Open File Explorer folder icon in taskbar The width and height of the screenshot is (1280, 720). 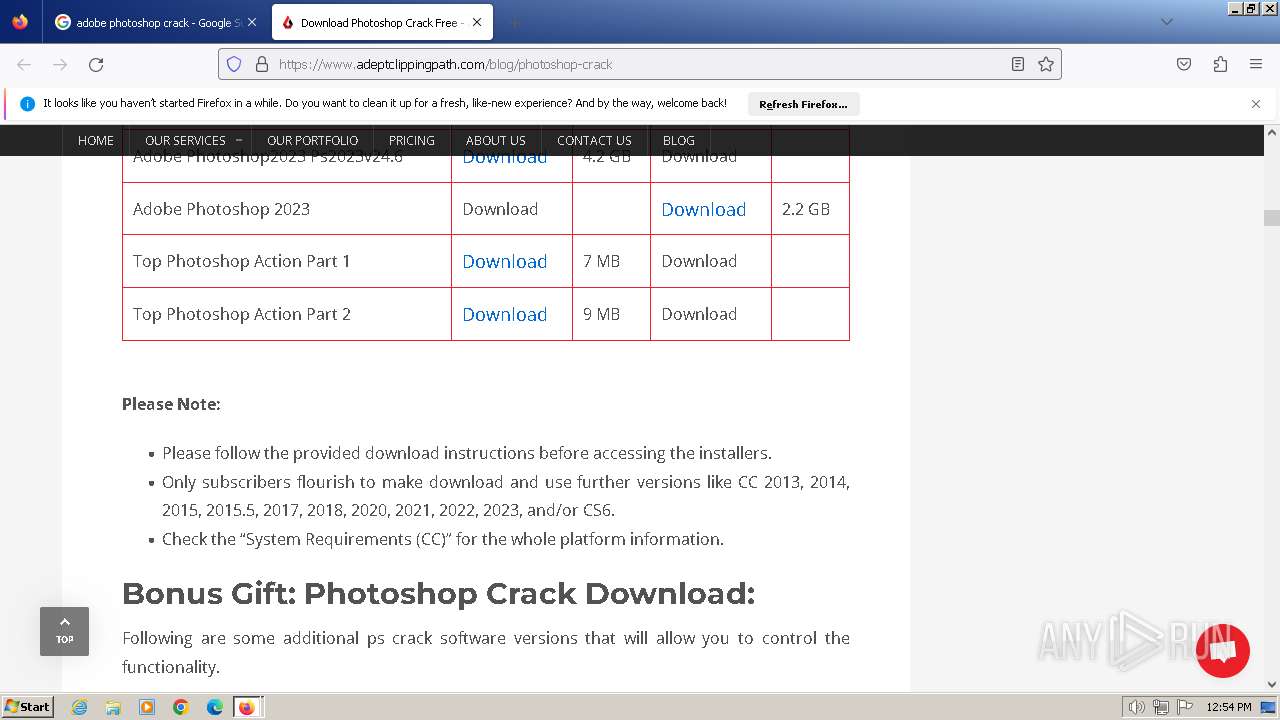(x=113, y=707)
